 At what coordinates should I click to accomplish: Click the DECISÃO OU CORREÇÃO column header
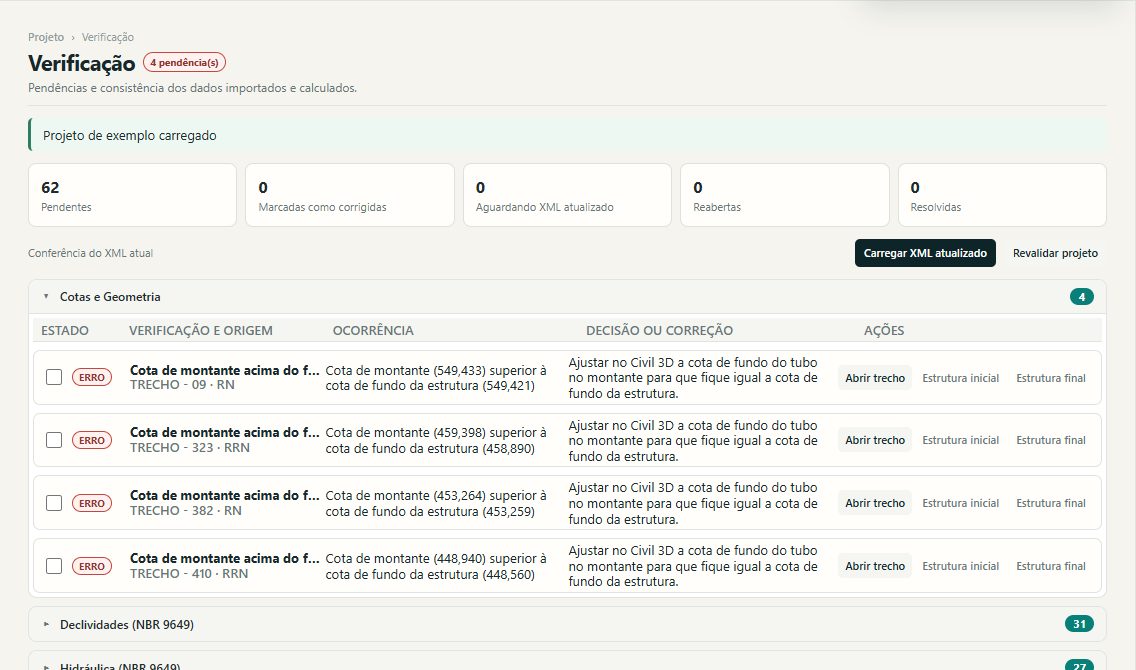coord(659,331)
